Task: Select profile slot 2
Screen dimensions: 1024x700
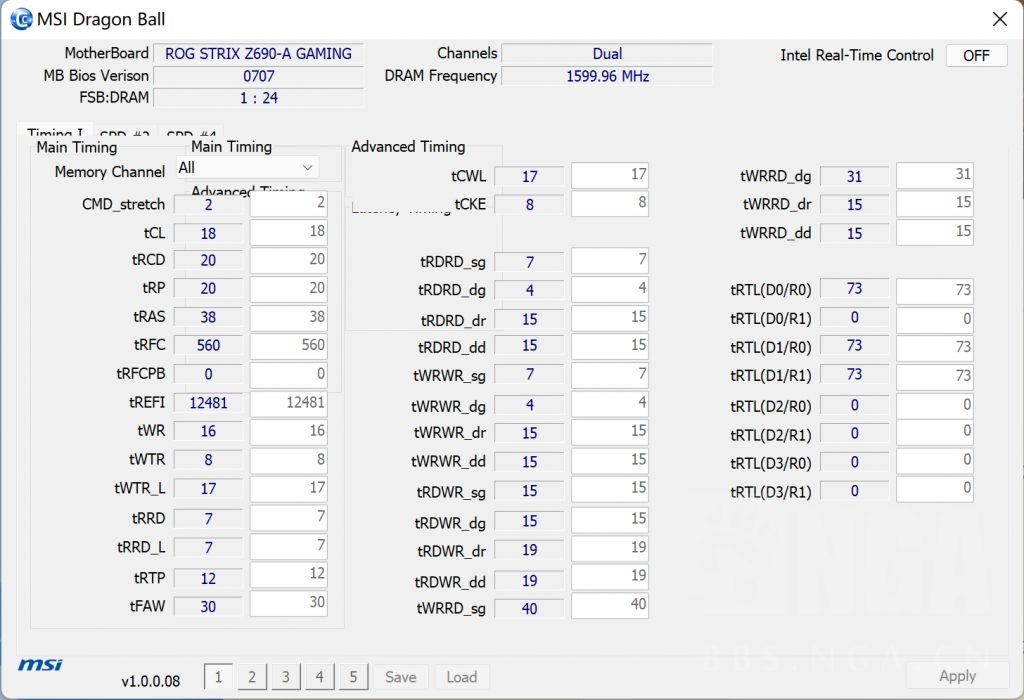Action: click(252, 677)
